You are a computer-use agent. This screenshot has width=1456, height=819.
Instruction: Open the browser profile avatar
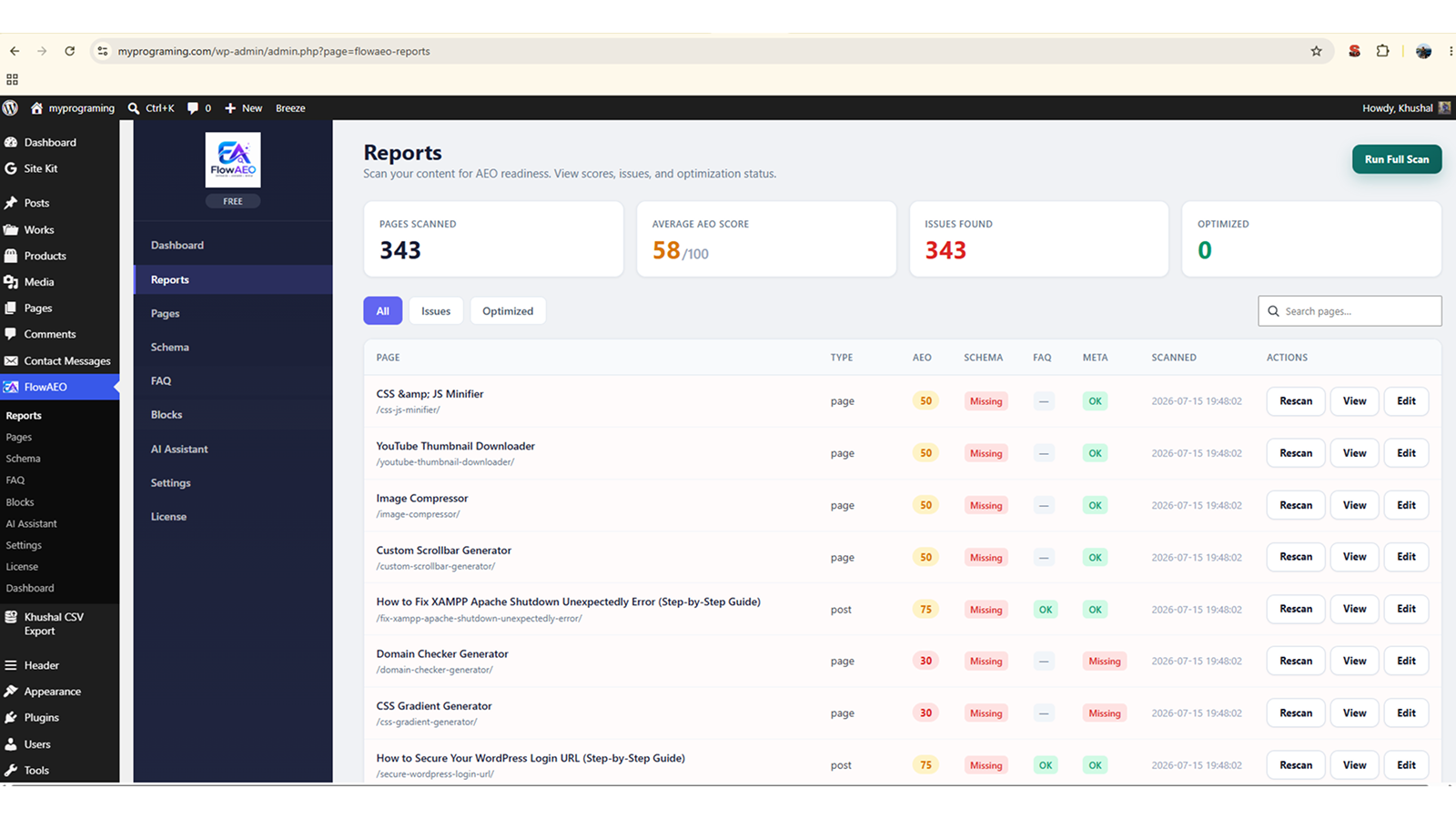click(x=1424, y=51)
